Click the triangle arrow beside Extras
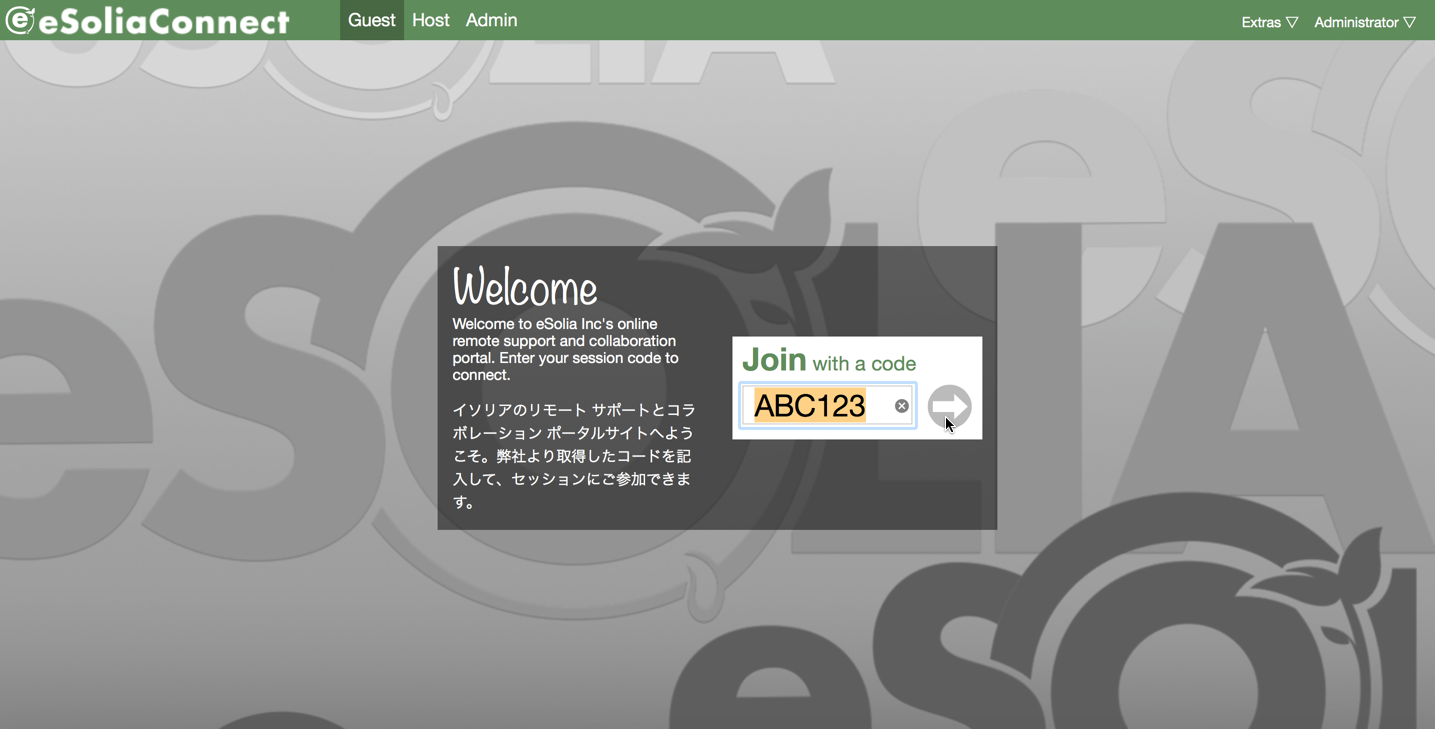Screen dimensions: 1435x729 tap(1292, 22)
